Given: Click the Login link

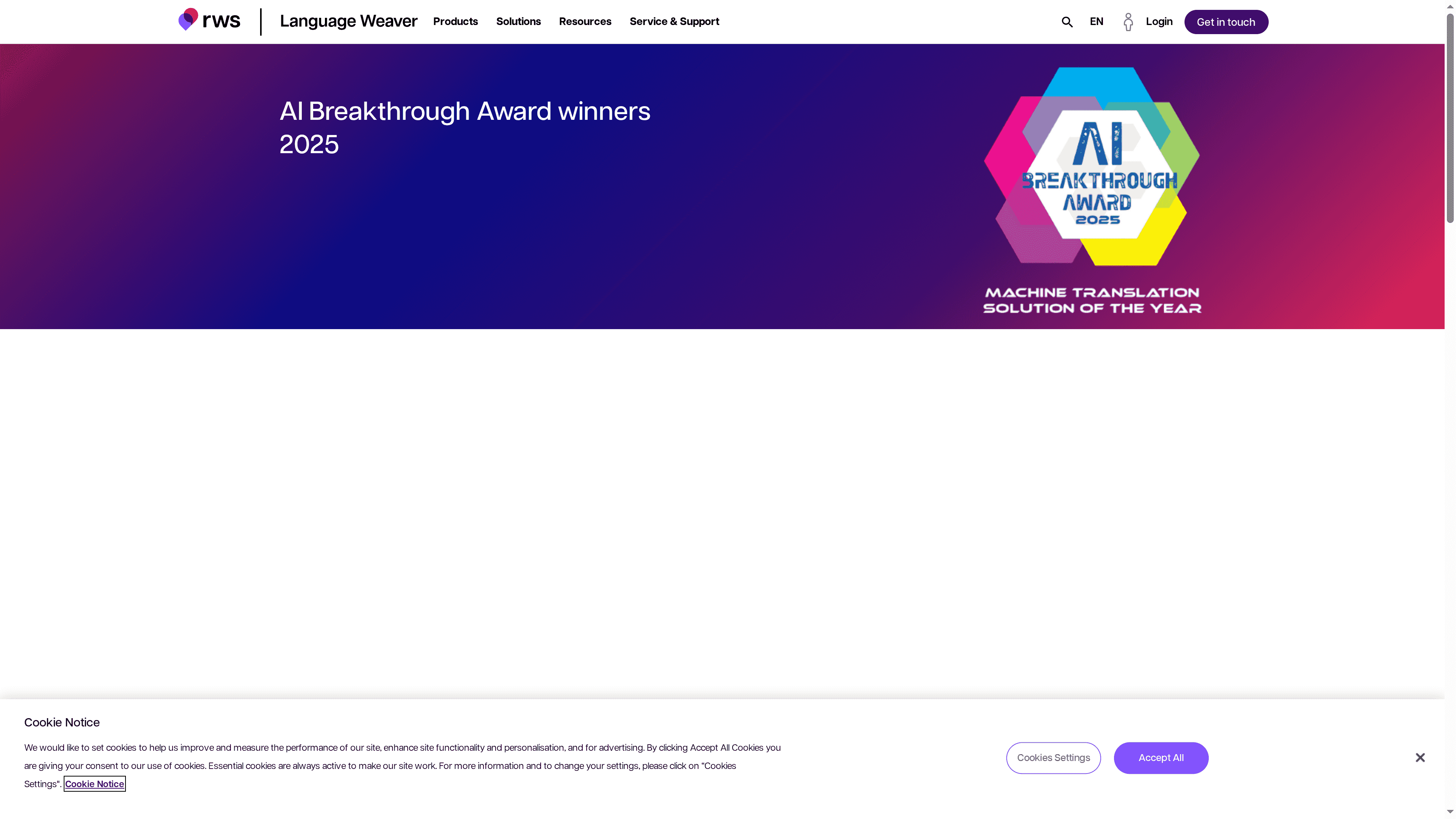Looking at the screenshot, I should click(x=1159, y=22).
